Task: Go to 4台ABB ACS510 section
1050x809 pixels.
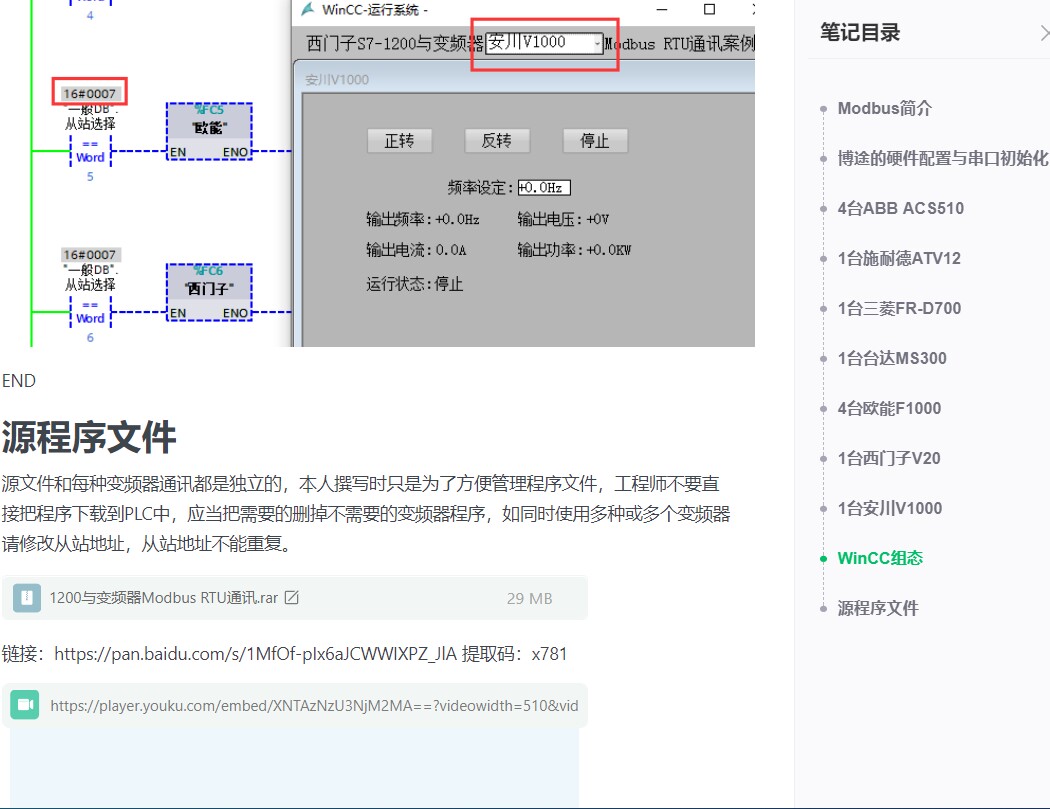Action: (x=900, y=208)
